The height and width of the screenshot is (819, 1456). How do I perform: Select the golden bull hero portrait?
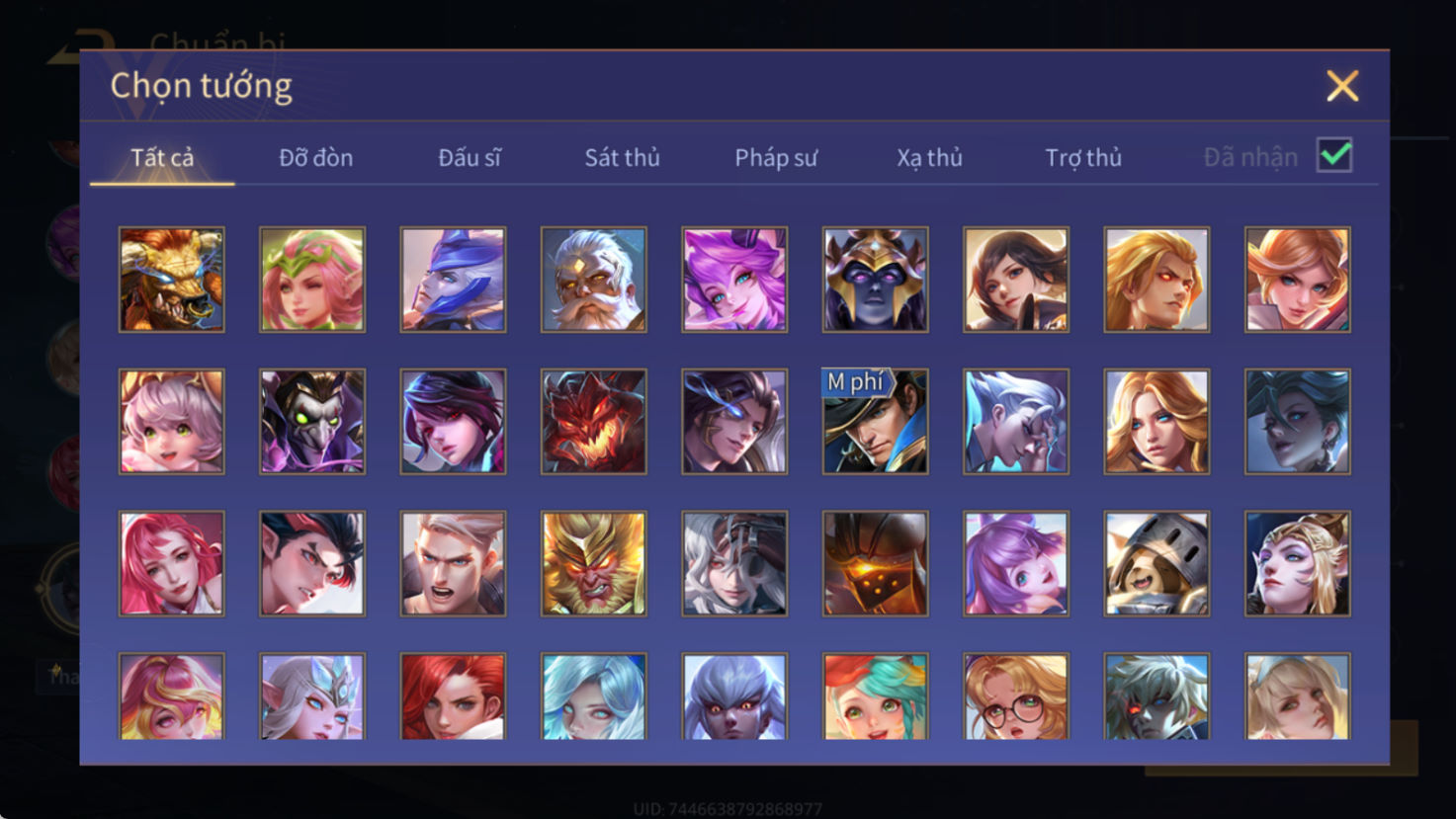click(x=172, y=280)
